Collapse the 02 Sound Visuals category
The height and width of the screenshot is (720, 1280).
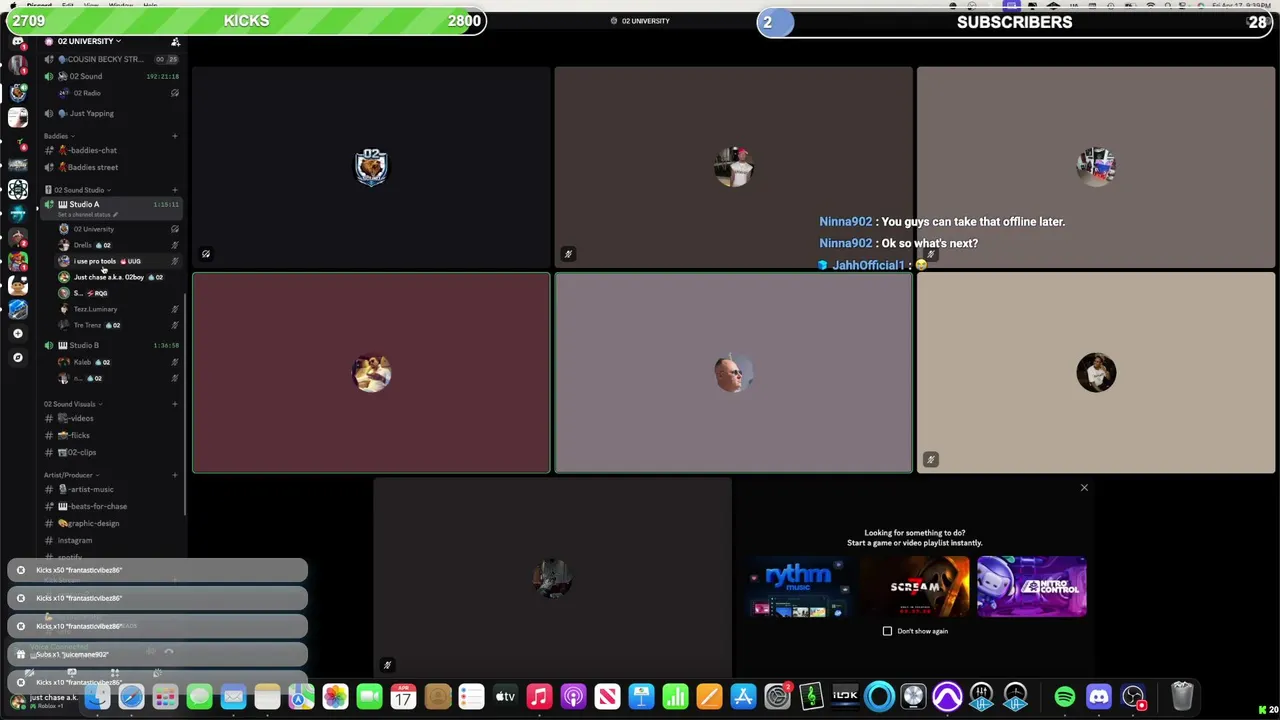pos(73,404)
